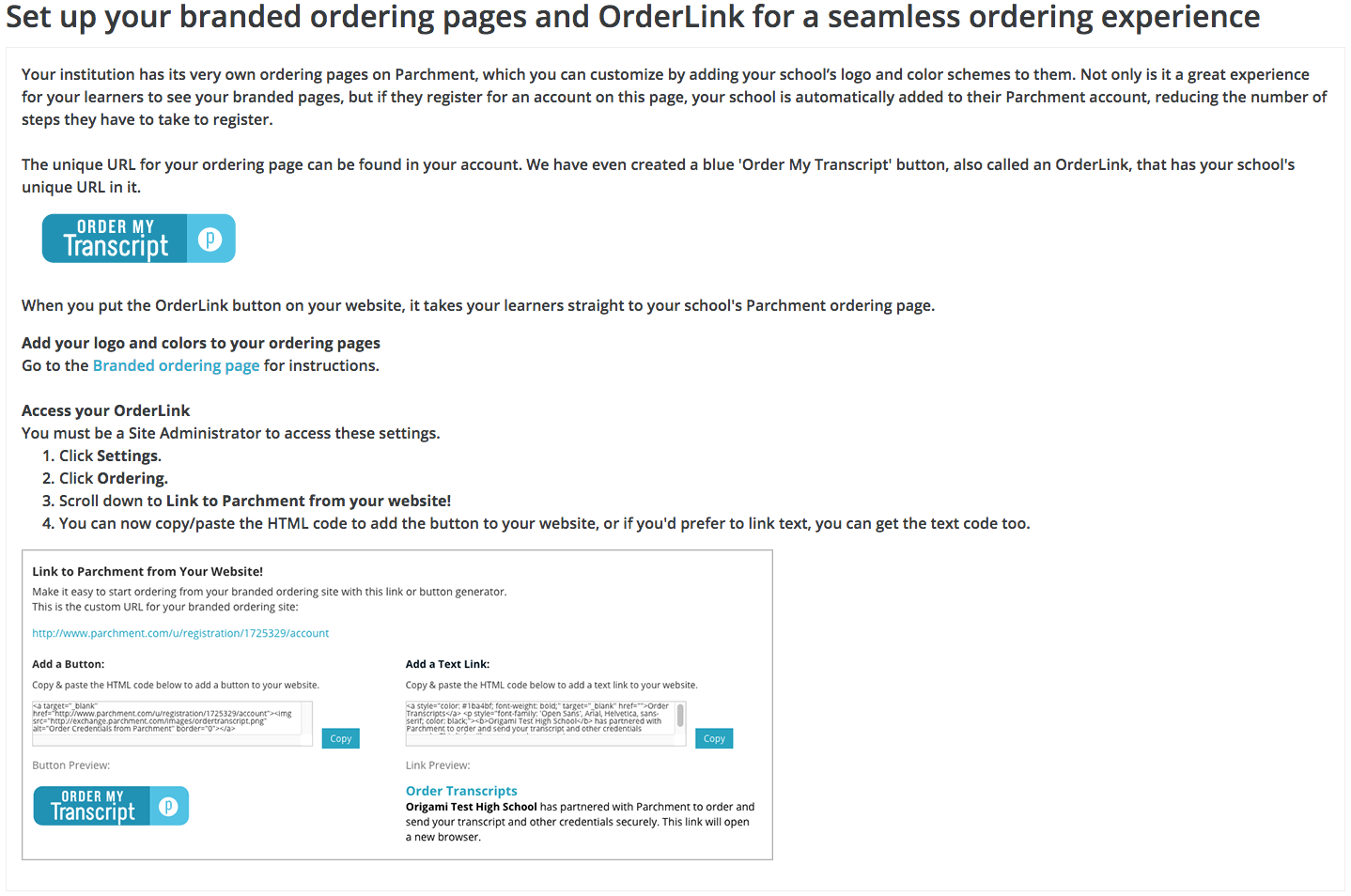Click the bold Origami Test High School text
This screenshot has width=1351, height=896.
[x=472, y=807]
